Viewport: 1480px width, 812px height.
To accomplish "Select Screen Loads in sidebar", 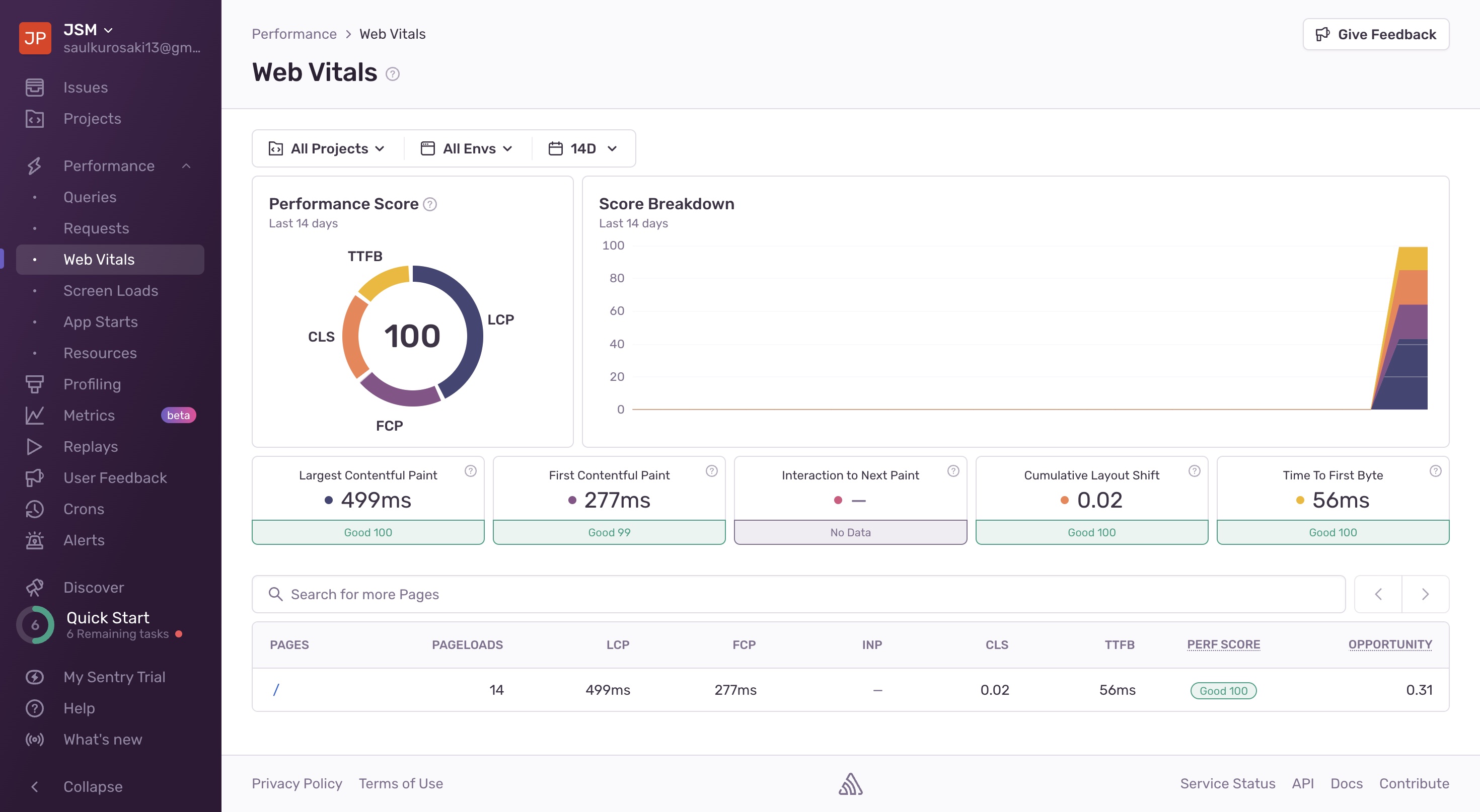I will (111, 291).
